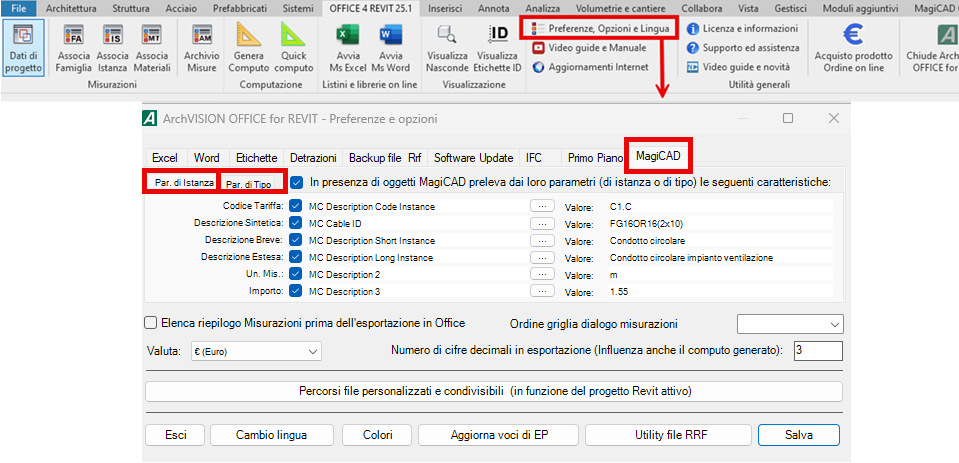959x463 pixels.
Task: Toggle Descrizione Estesa checkbox
Action: pos(297,257)
